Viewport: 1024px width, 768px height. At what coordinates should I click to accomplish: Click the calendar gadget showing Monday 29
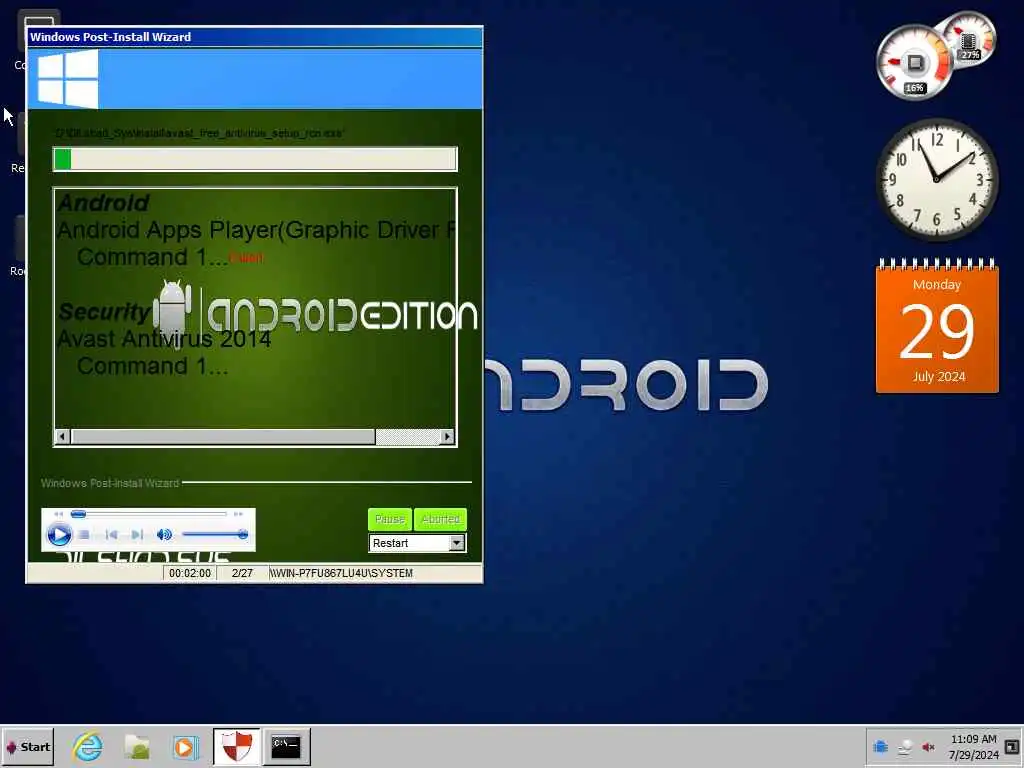tap(937, 327)
